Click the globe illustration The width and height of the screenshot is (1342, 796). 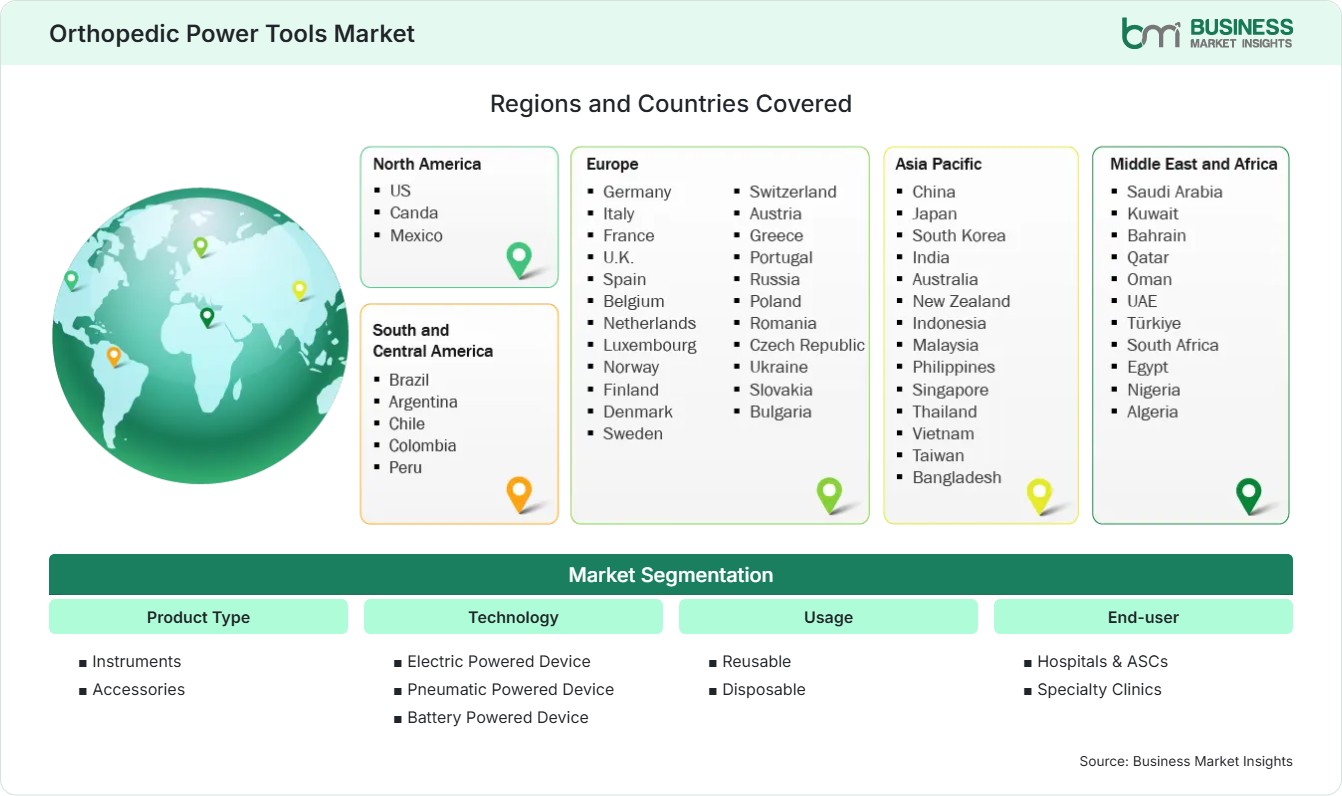click(x=200, y=336)
